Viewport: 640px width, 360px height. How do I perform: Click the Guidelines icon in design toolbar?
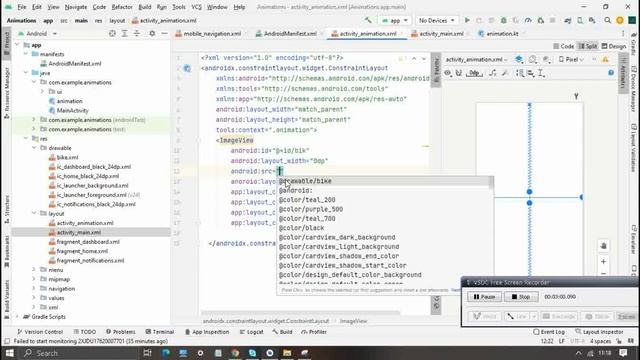coord(541,73)
